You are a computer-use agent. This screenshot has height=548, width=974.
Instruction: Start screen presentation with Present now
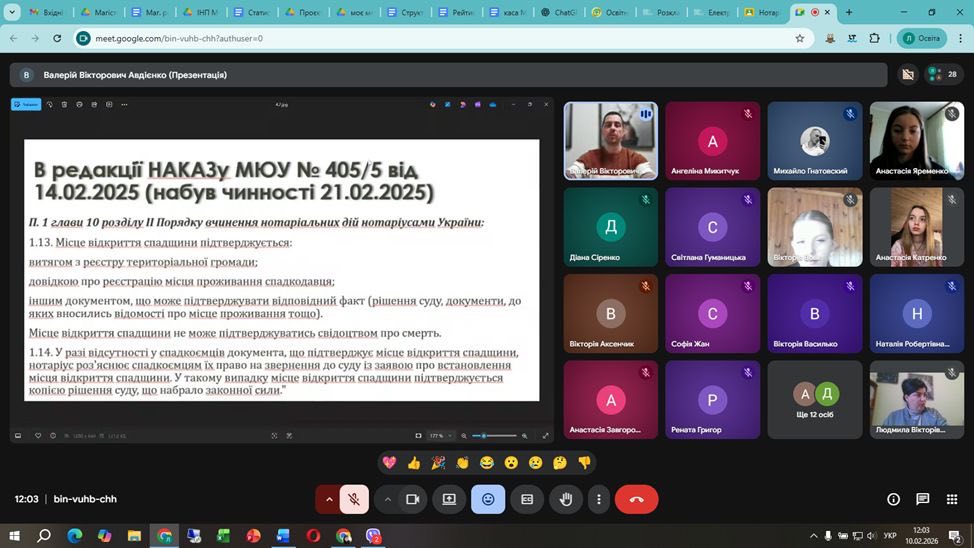pos(449,499)
